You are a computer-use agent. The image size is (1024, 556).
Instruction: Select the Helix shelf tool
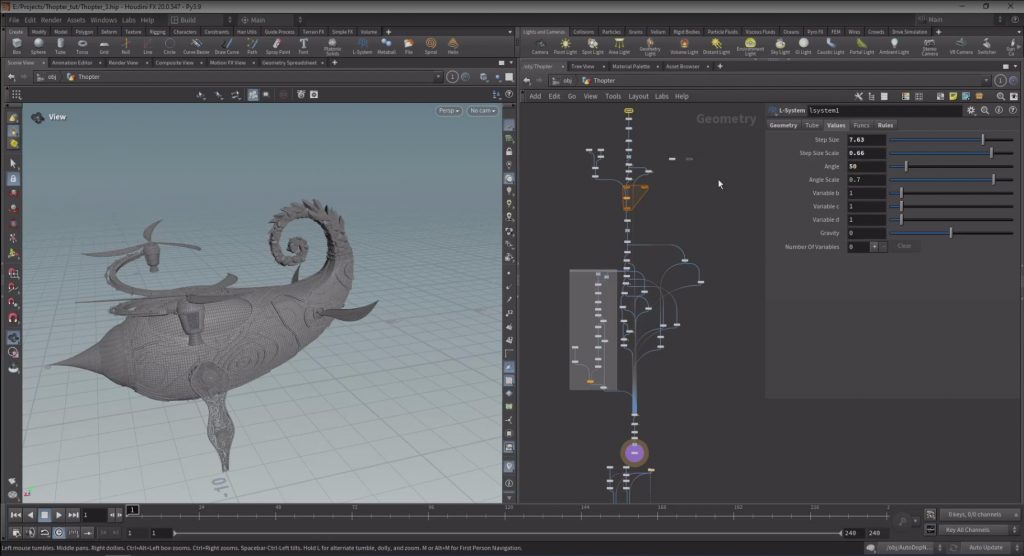[453, 46]
